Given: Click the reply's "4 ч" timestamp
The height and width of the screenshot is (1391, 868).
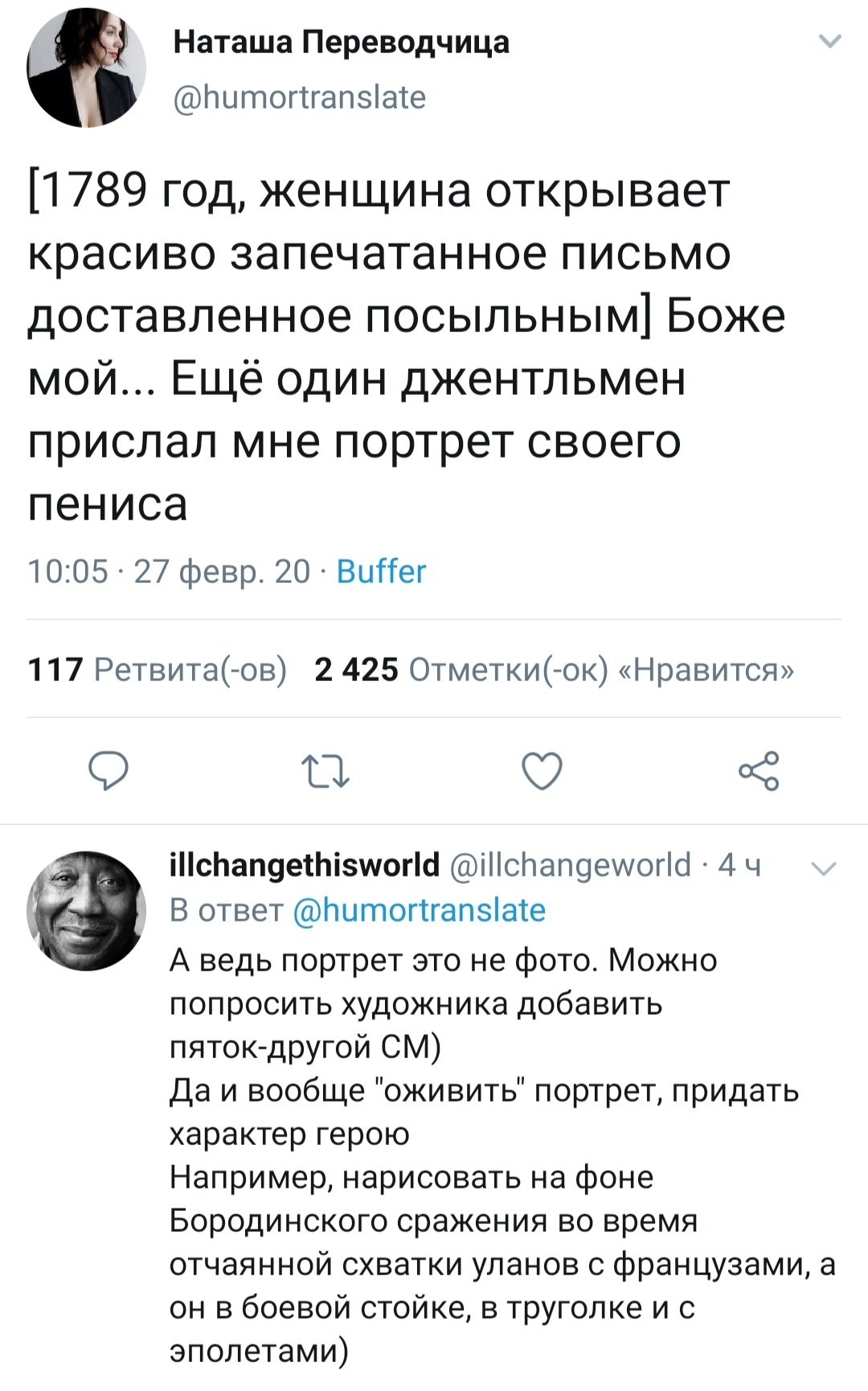Looking at the screenshot, I should (x=739, y=865).
